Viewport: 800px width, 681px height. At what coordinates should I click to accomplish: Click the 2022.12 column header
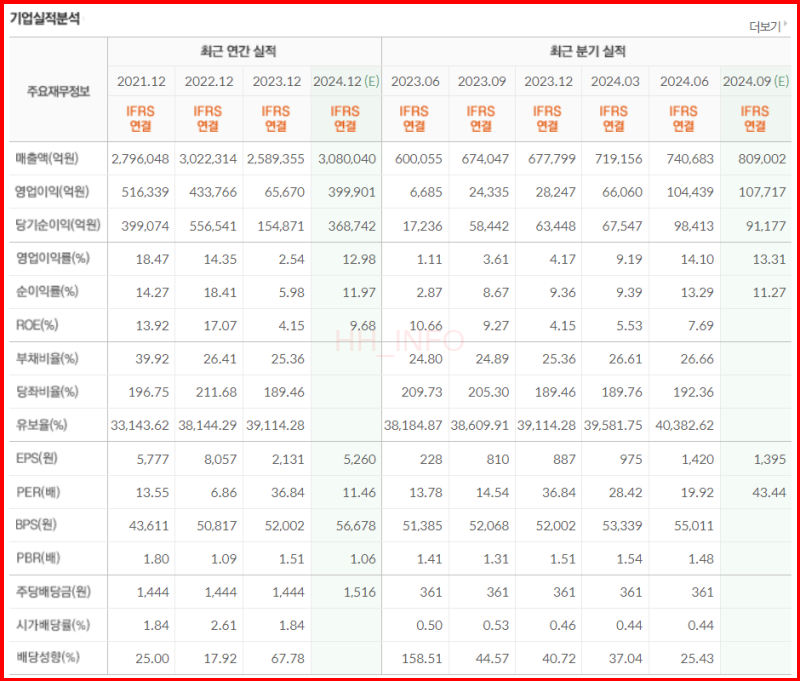(209, 82)
